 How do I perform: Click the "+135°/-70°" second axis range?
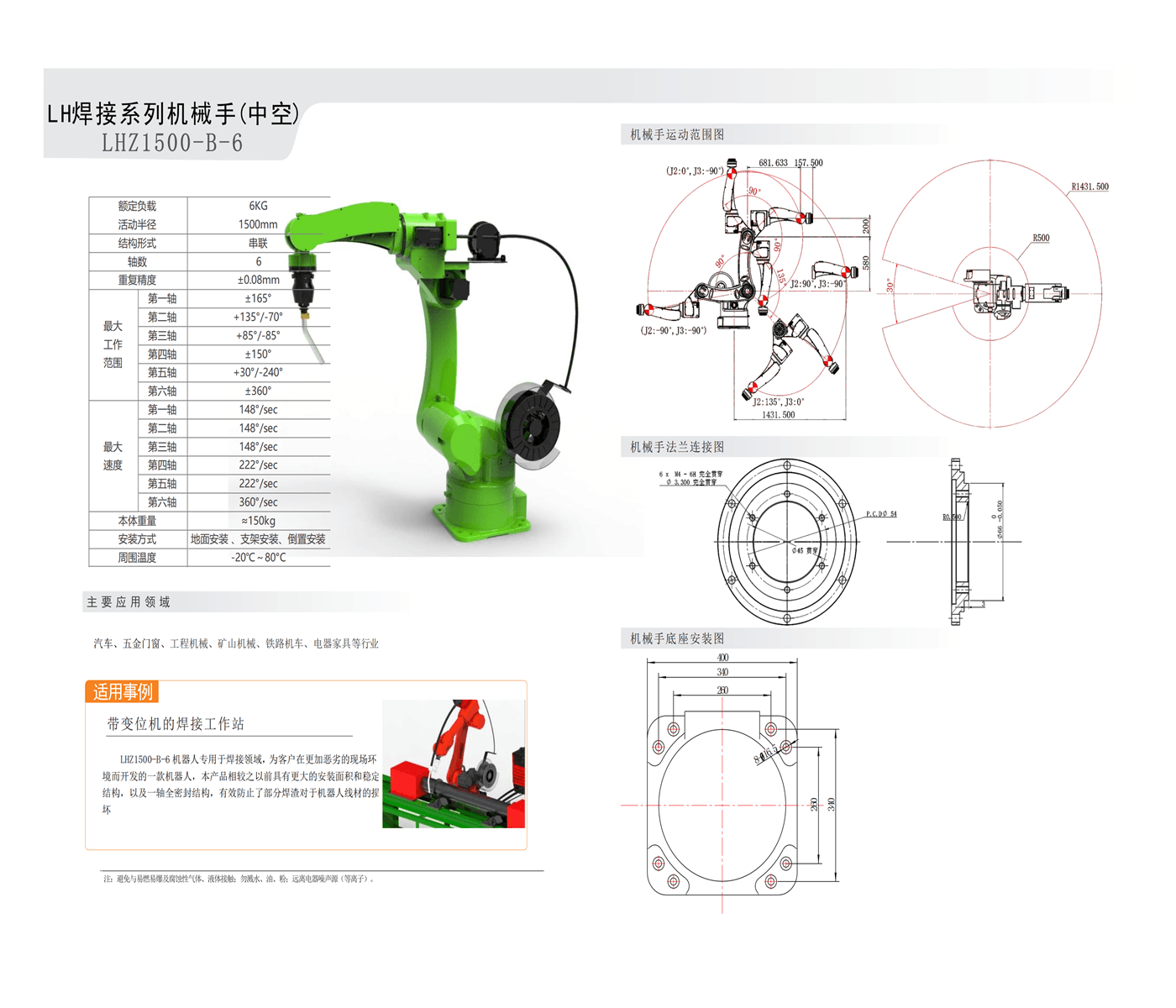258,317
